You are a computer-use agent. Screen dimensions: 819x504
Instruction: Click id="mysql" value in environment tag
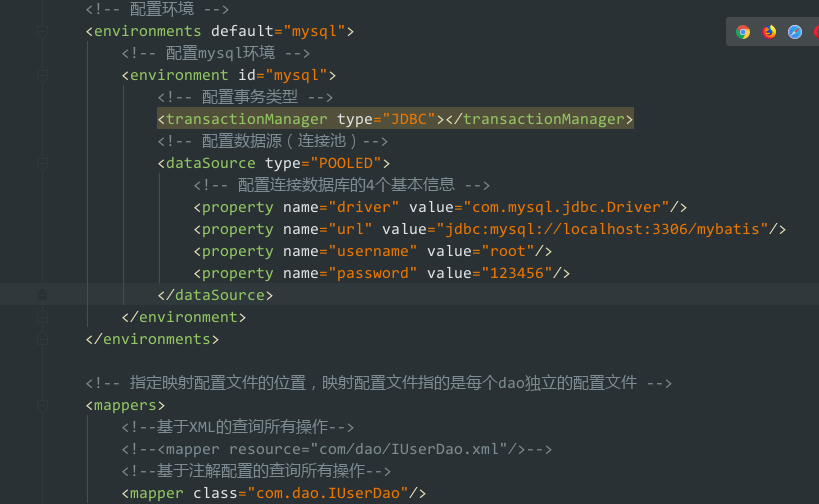point(296,75)
